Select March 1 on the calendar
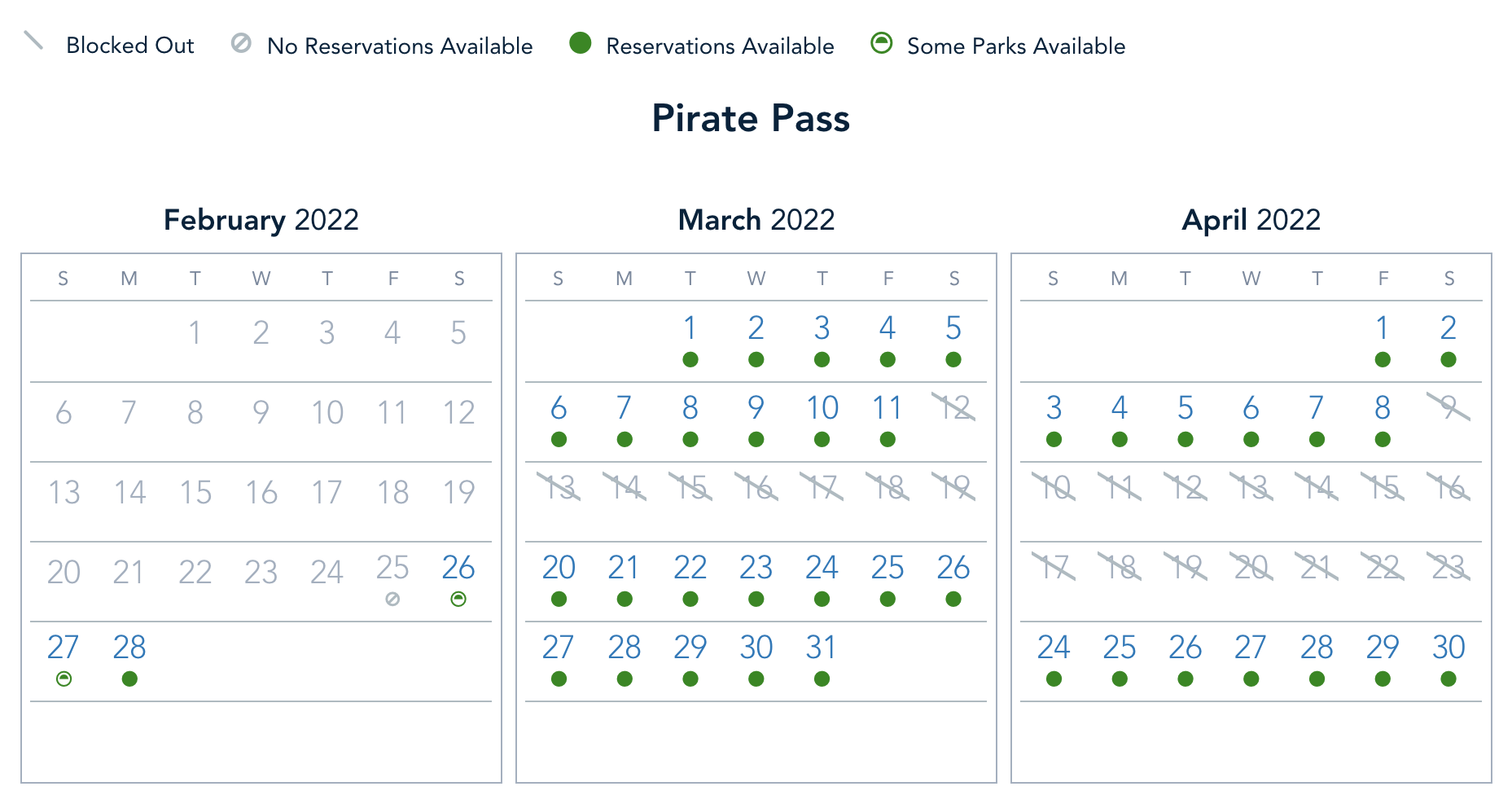This screenshot has width=1512, height=804. tap(690, 328)
